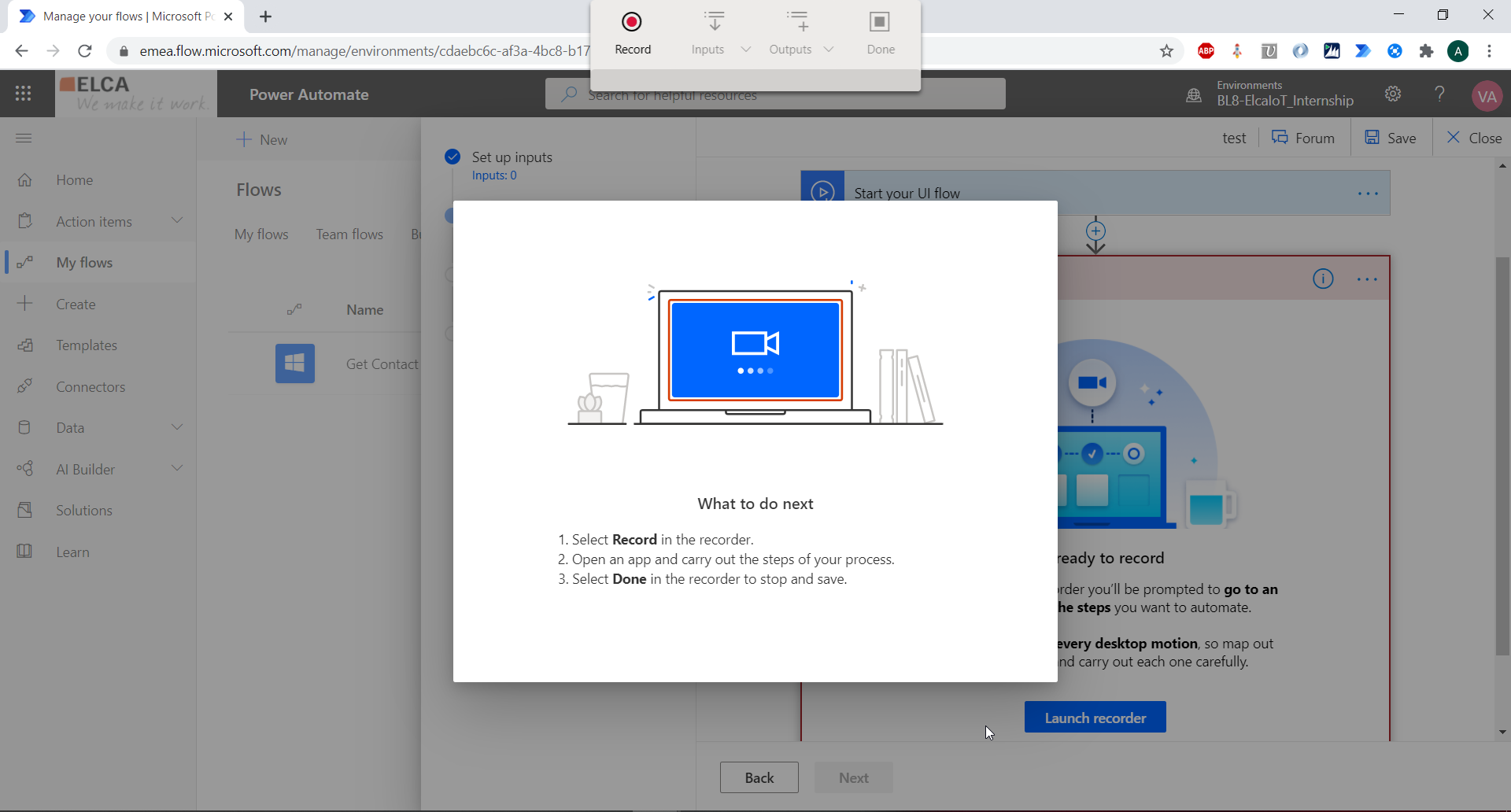This screenshot has height=812, width=1511.
Task: Expand the Data chevron in sidebar
Action: [177, 426]
